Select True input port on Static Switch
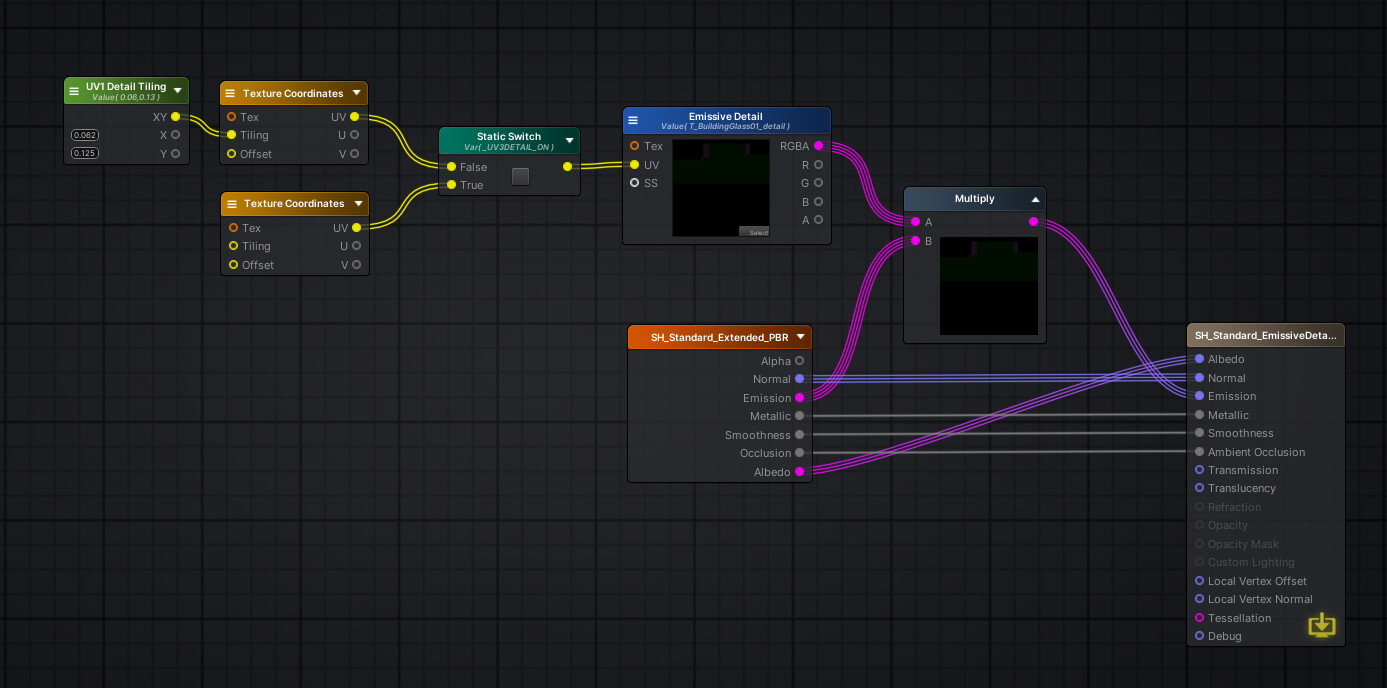The image size is (1387, 688). tap(451, 185)
